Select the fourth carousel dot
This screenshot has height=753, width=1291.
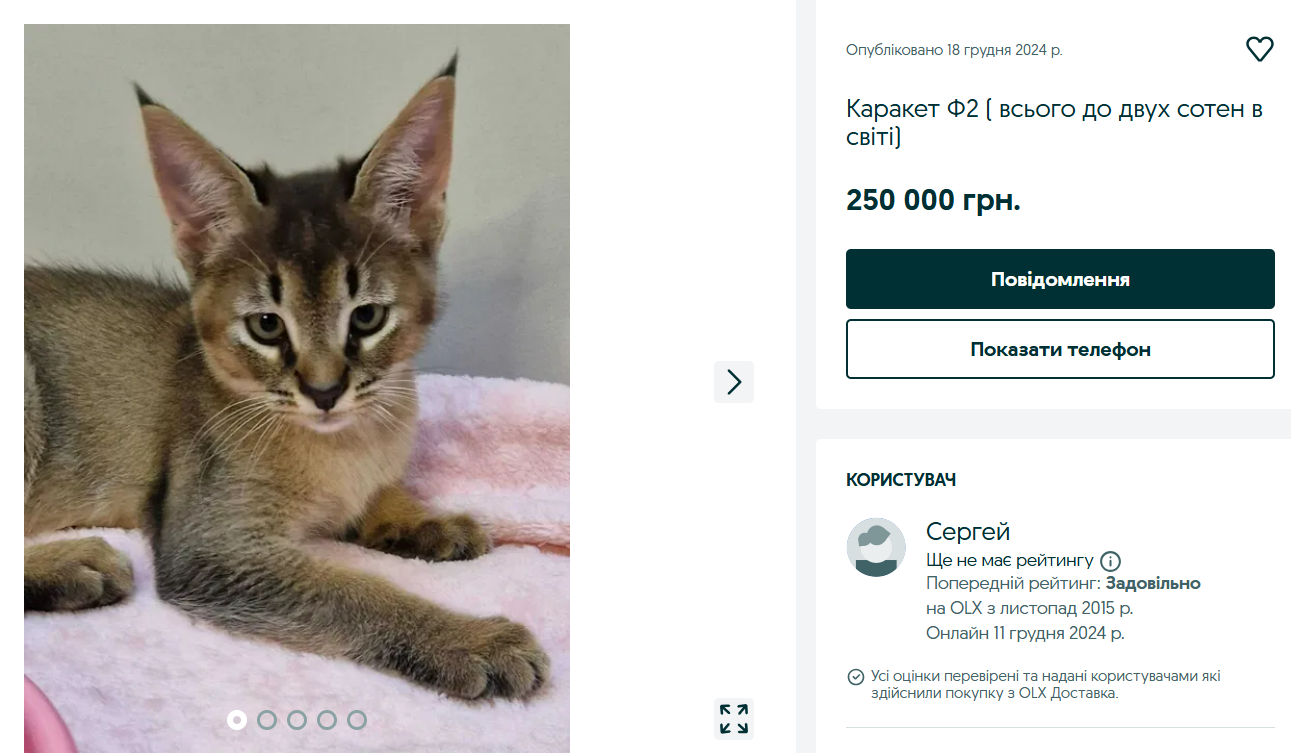point(327,719)
